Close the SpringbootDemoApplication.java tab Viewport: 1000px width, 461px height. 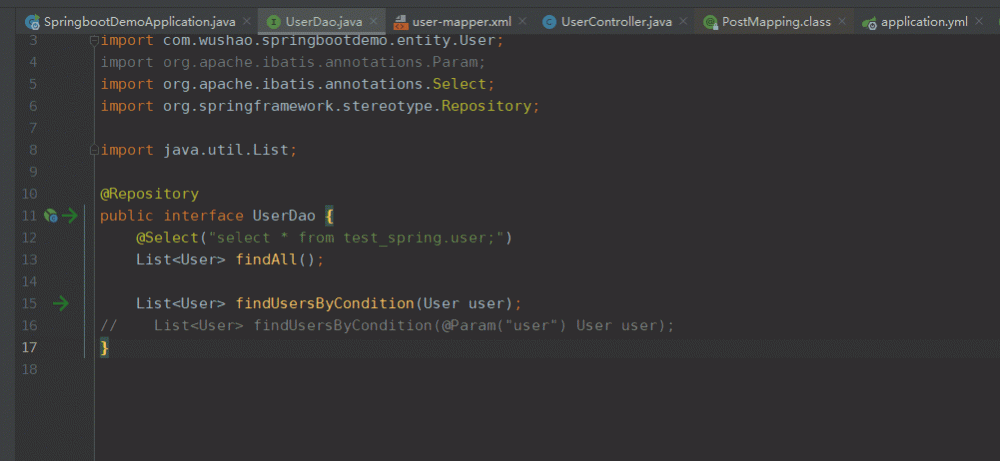pyautogui.click(x=247, y=22)
